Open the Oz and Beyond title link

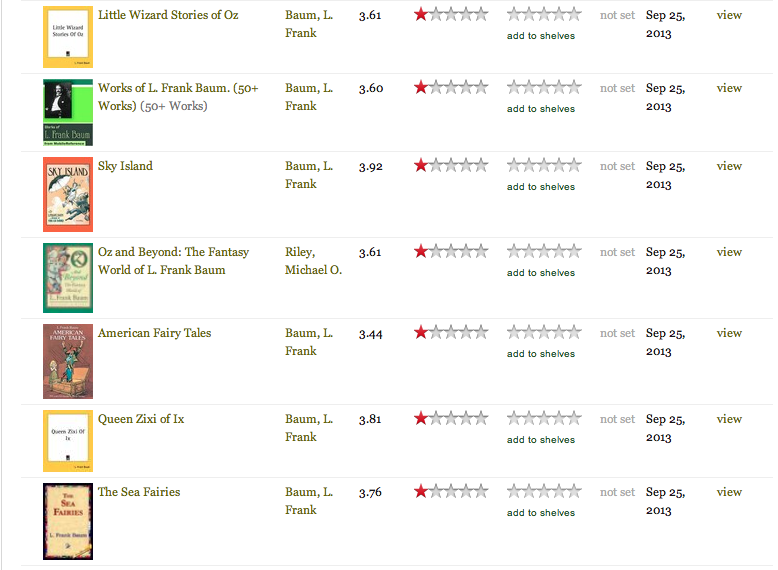click(173, 261)
